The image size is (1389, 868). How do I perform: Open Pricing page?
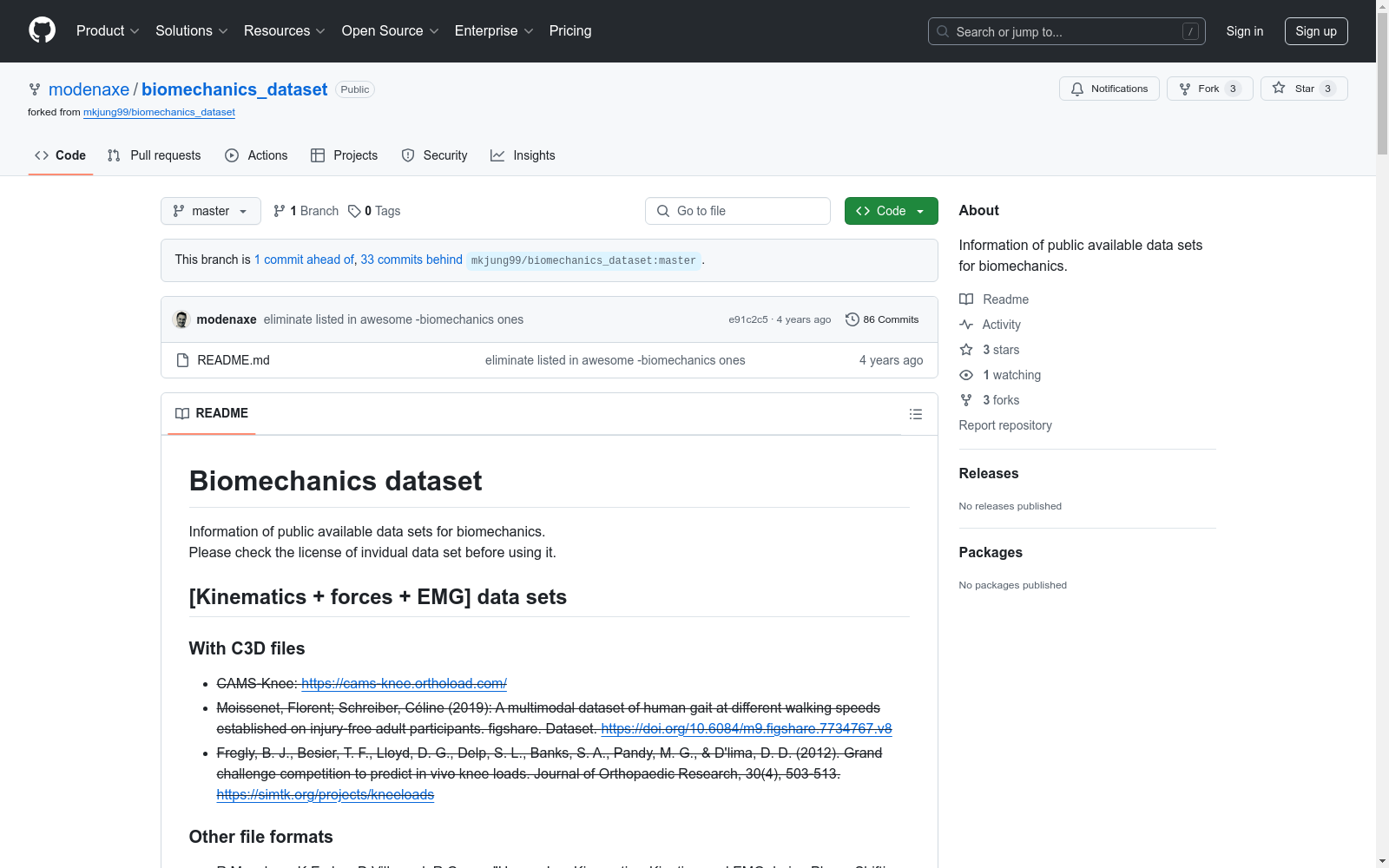[570, 30]
